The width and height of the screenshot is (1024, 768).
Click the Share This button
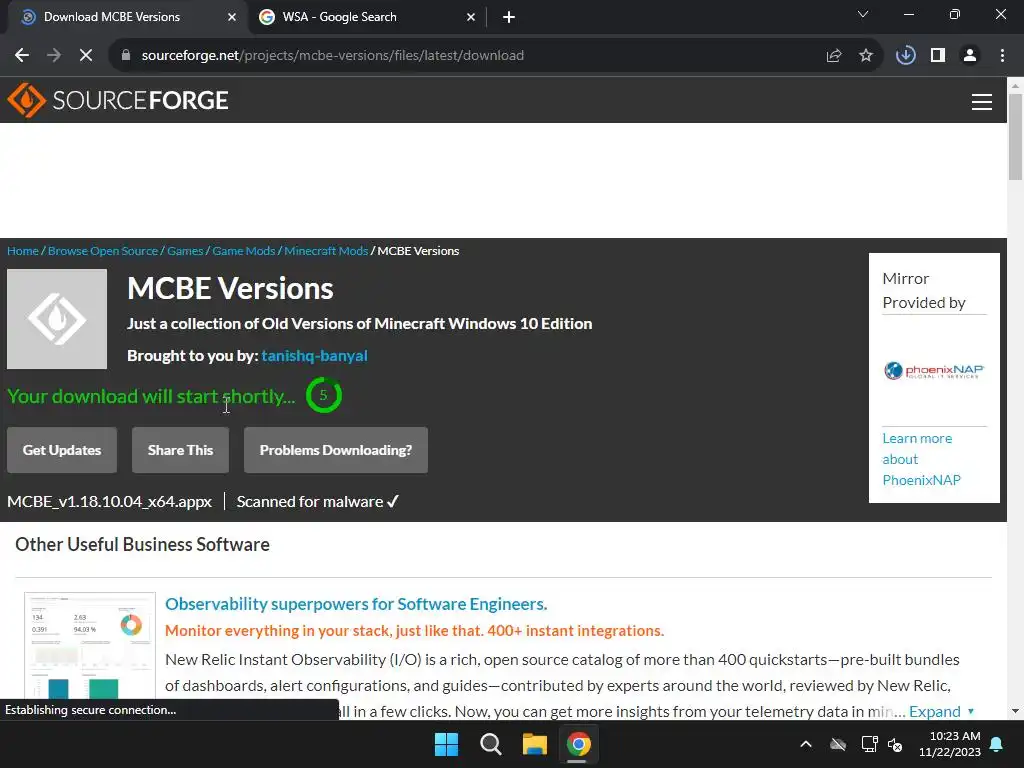point(180,450)
